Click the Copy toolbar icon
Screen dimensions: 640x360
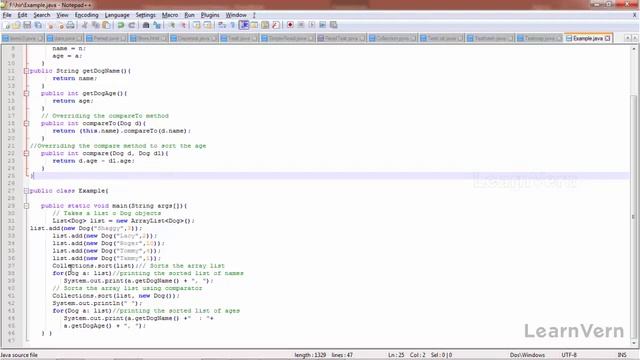(x=96, y=25)
